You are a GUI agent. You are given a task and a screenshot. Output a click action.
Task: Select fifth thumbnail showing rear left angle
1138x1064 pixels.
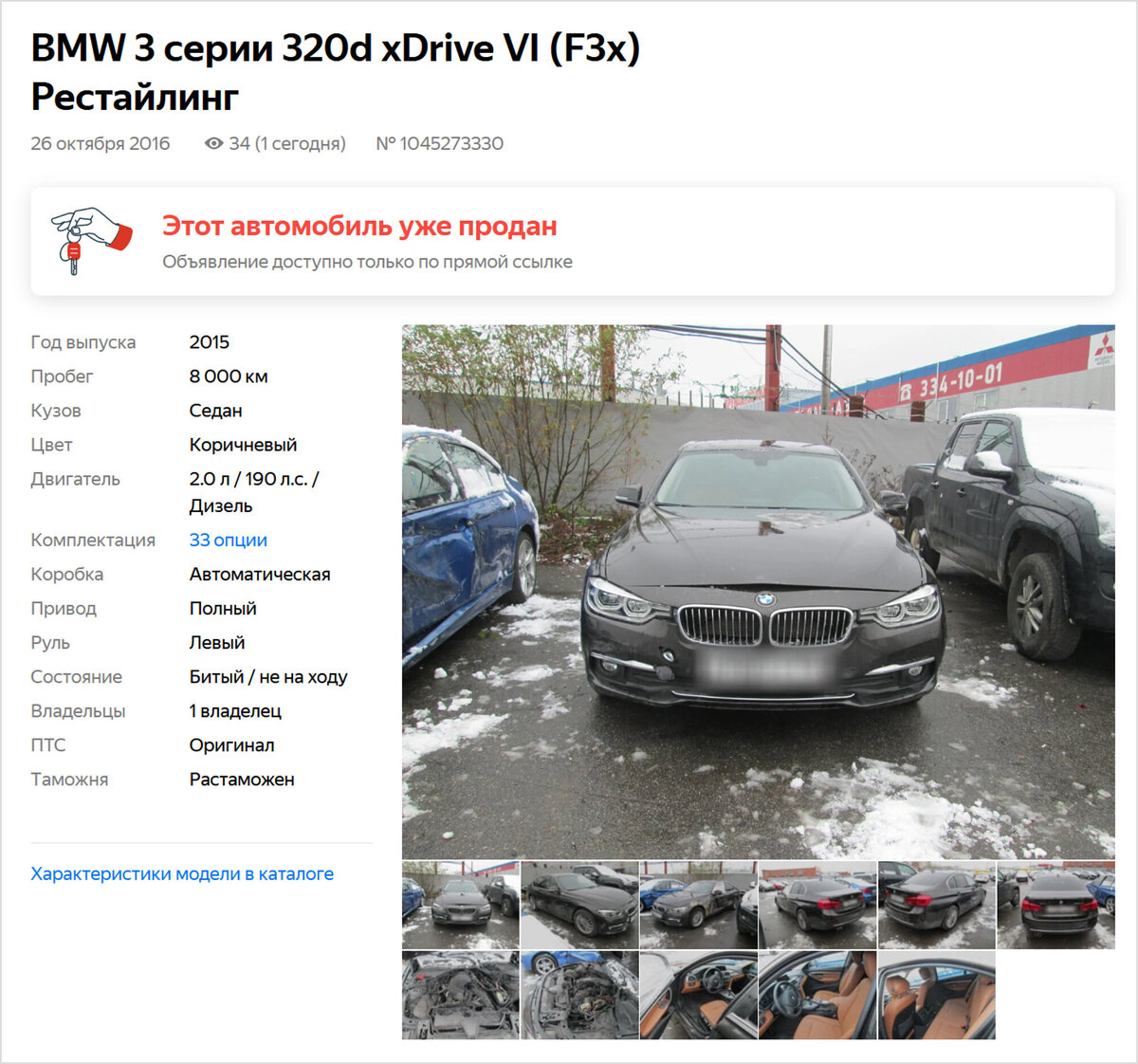tap(937, 905)
